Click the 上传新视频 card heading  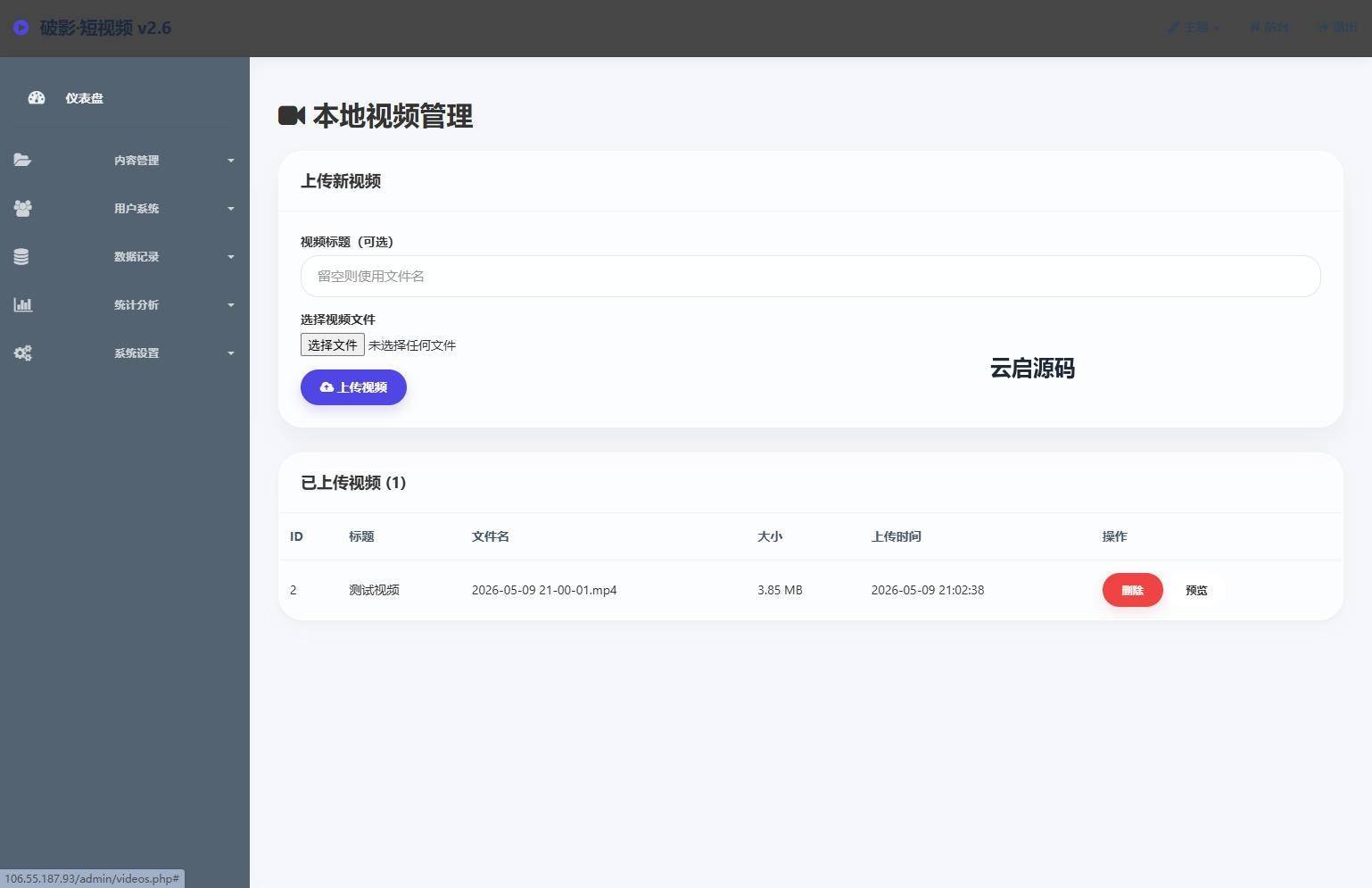coord(341,181)
